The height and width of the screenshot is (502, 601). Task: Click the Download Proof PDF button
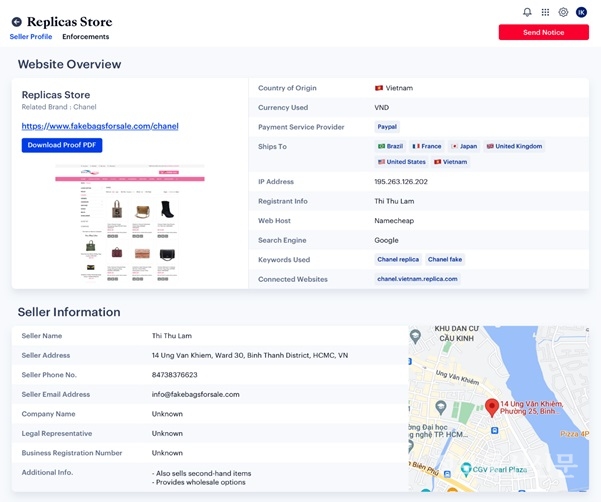62,145
